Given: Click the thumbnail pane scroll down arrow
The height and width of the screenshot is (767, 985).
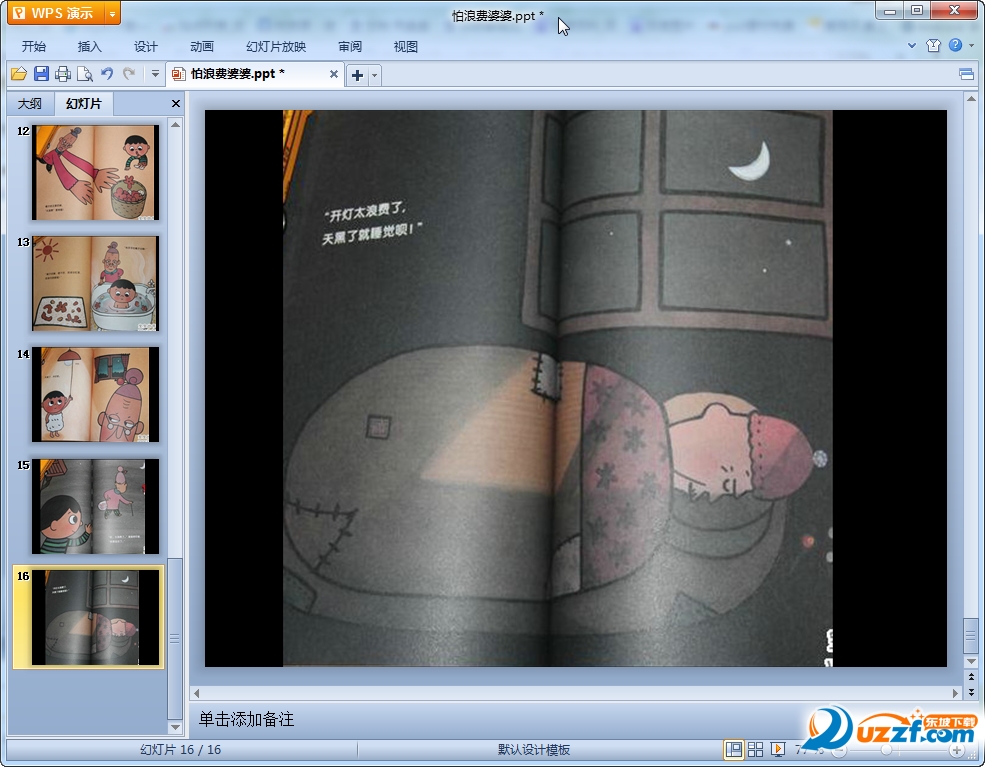Looking at the screenshot, I should (x=175, y=727).
